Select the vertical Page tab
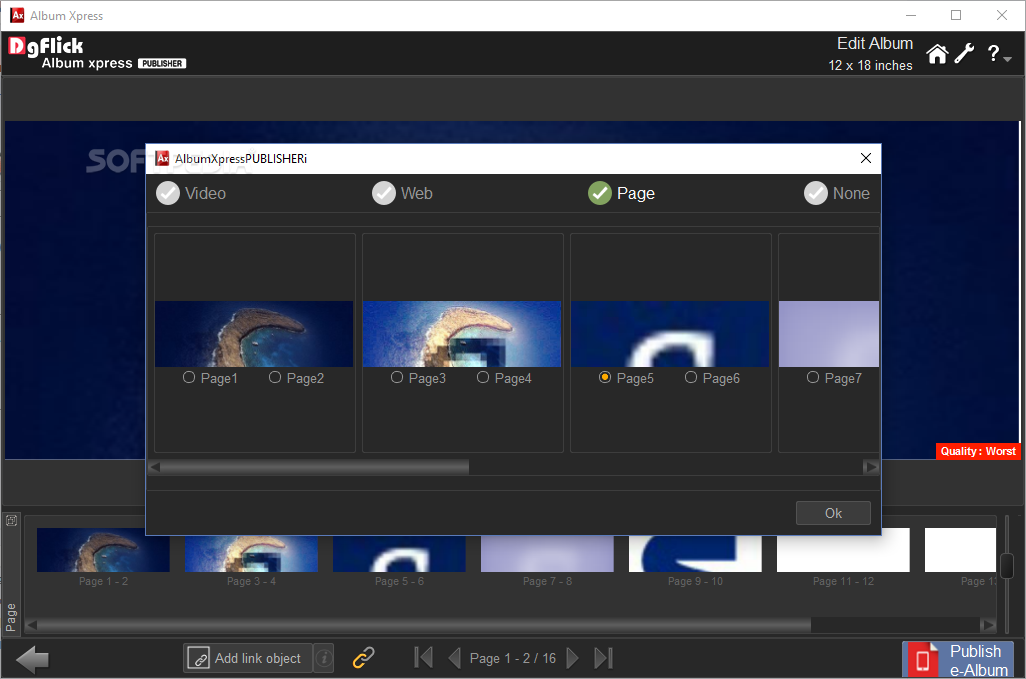This screenshot has width=1026, height=679. [x=11, y=618]
